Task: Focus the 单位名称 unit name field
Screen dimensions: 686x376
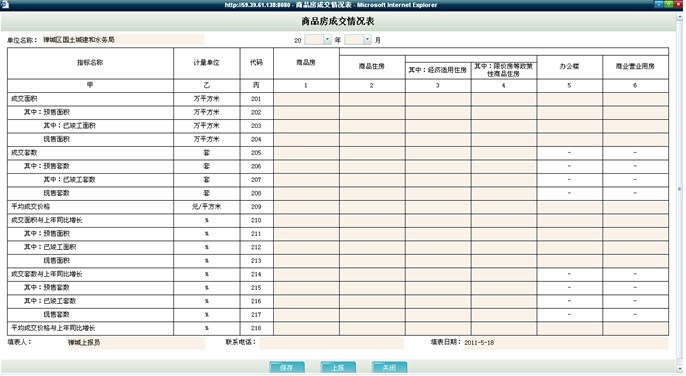Action: point(123,40)
